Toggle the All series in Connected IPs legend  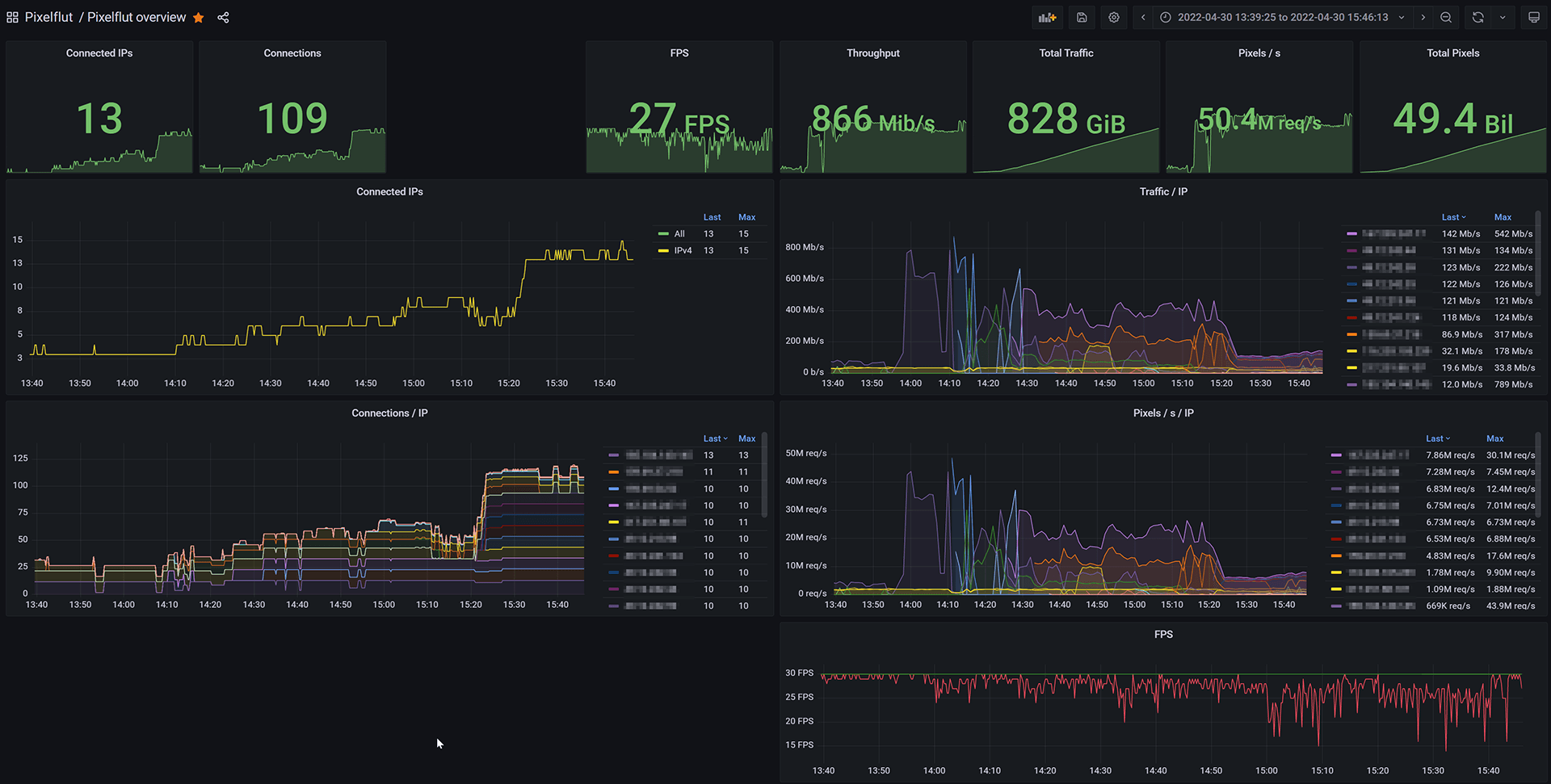coord(679,234)
